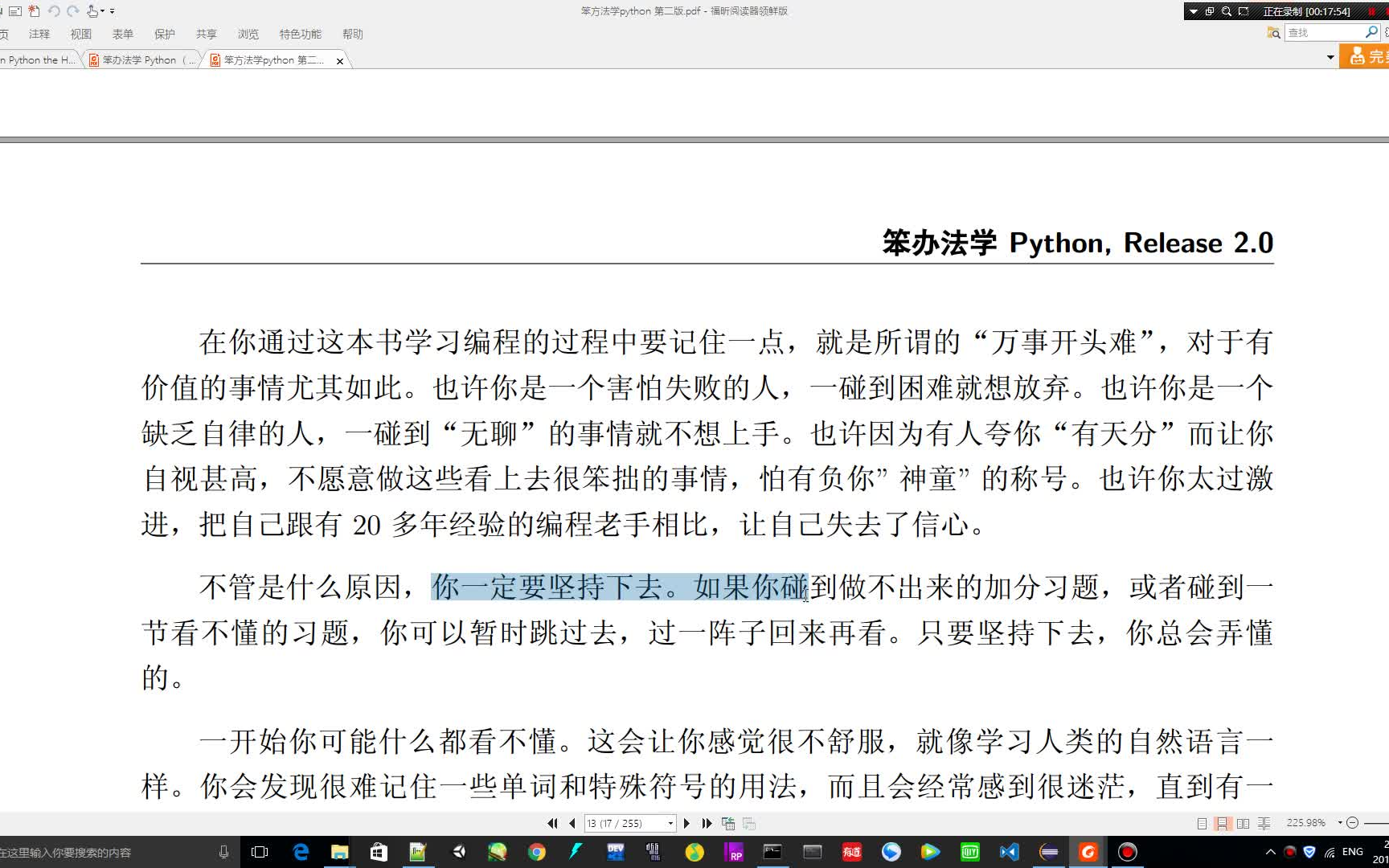The image size is (1389, 868).
Task: Go to next page arrow
Action: pos(686,823)
